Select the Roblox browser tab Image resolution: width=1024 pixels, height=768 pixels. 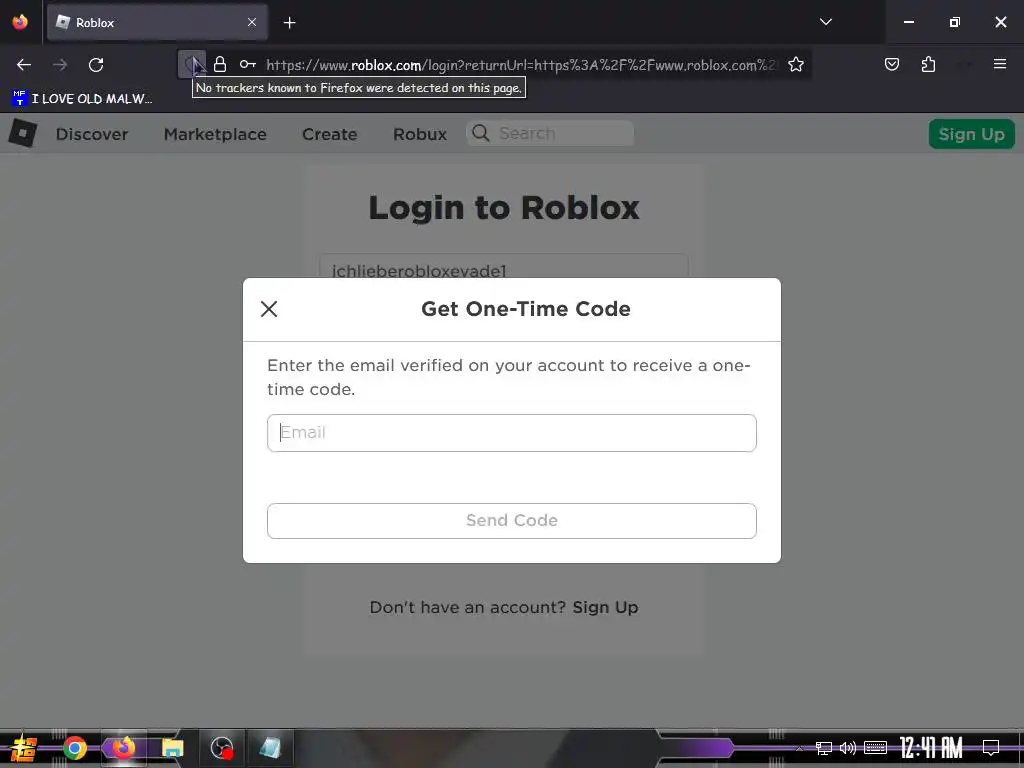tap(157, 22)
